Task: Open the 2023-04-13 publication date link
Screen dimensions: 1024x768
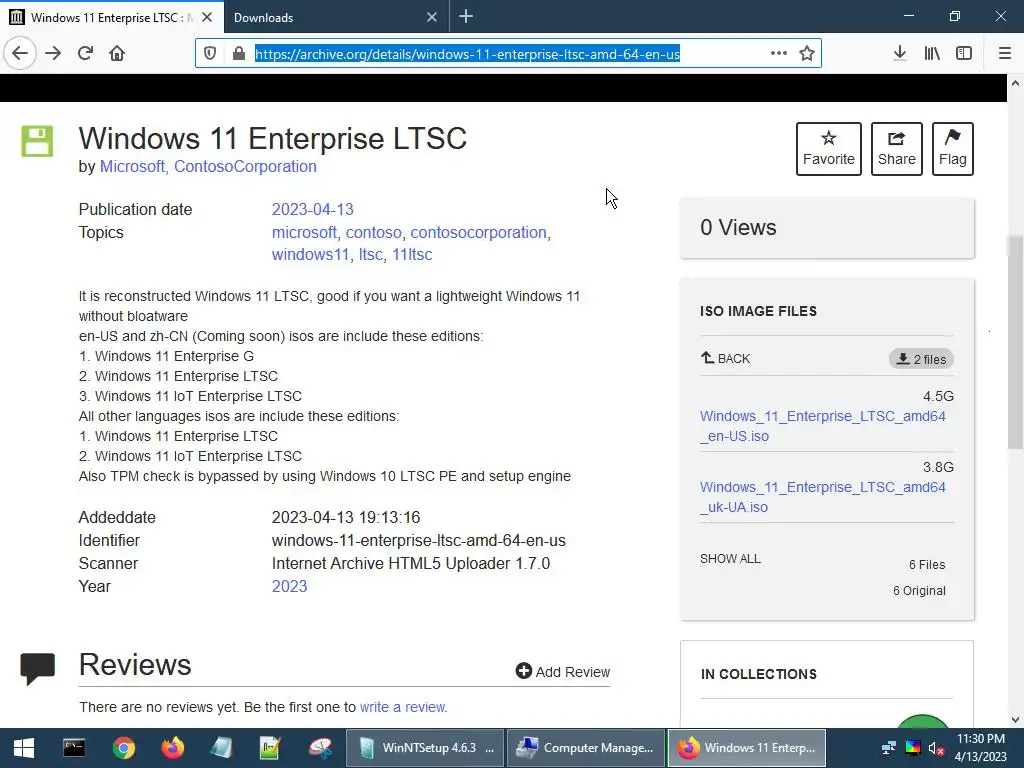Action: click(x=312, y=209)
